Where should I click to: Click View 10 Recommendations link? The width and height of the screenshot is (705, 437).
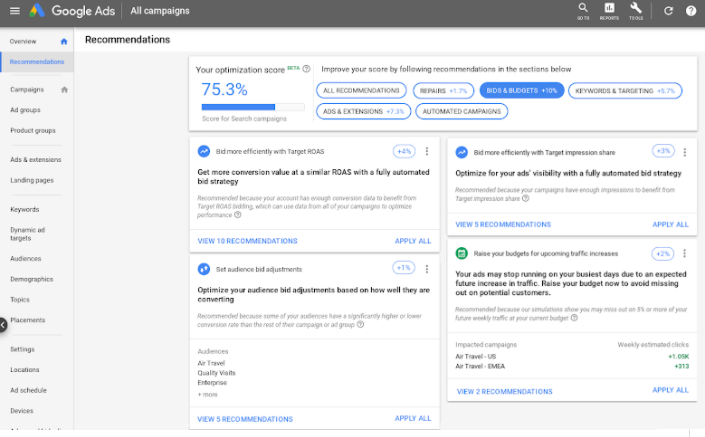(x=247, y=241)
